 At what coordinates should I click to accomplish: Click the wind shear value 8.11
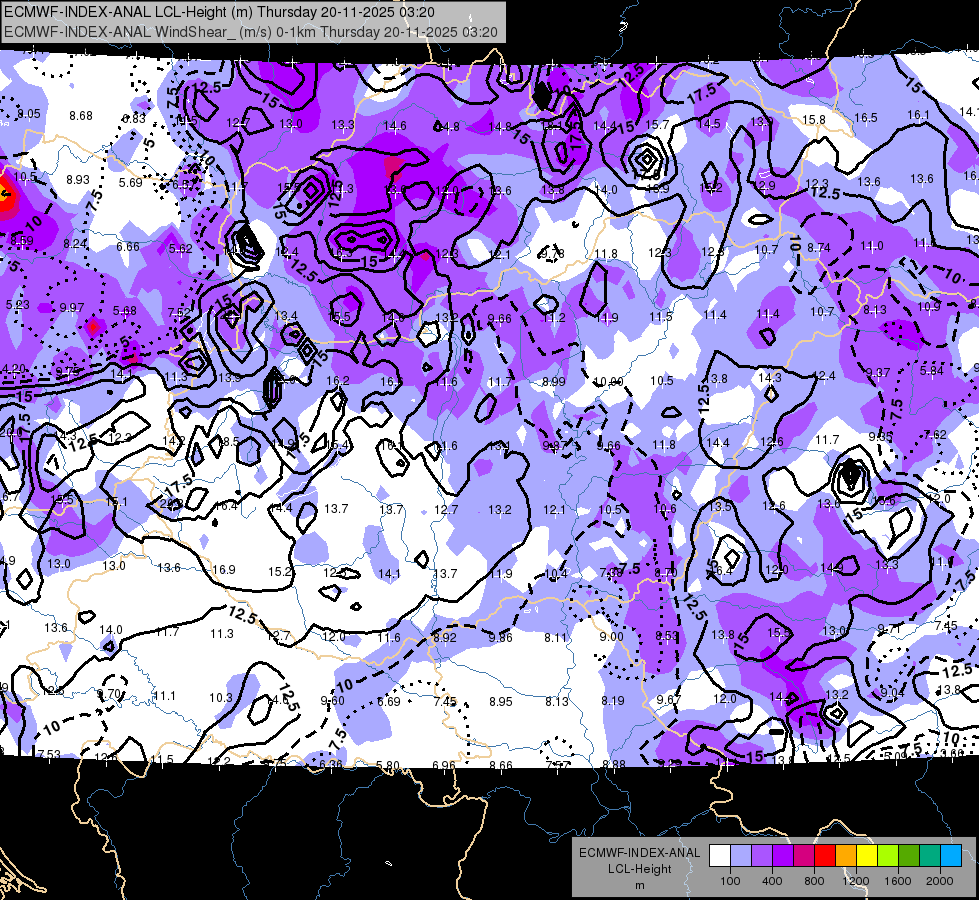pos(556,638)
